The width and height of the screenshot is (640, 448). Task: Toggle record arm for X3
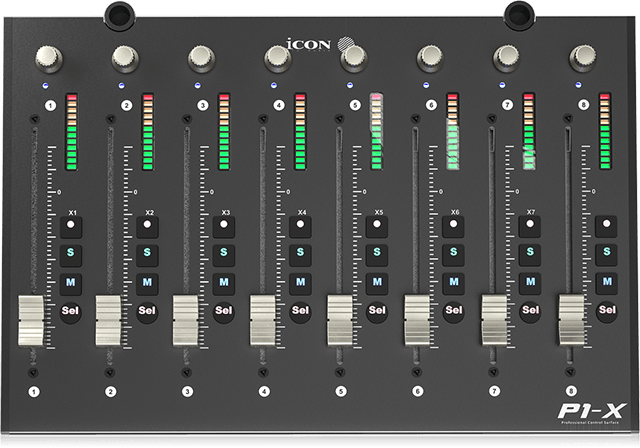(x=224, y=226)
